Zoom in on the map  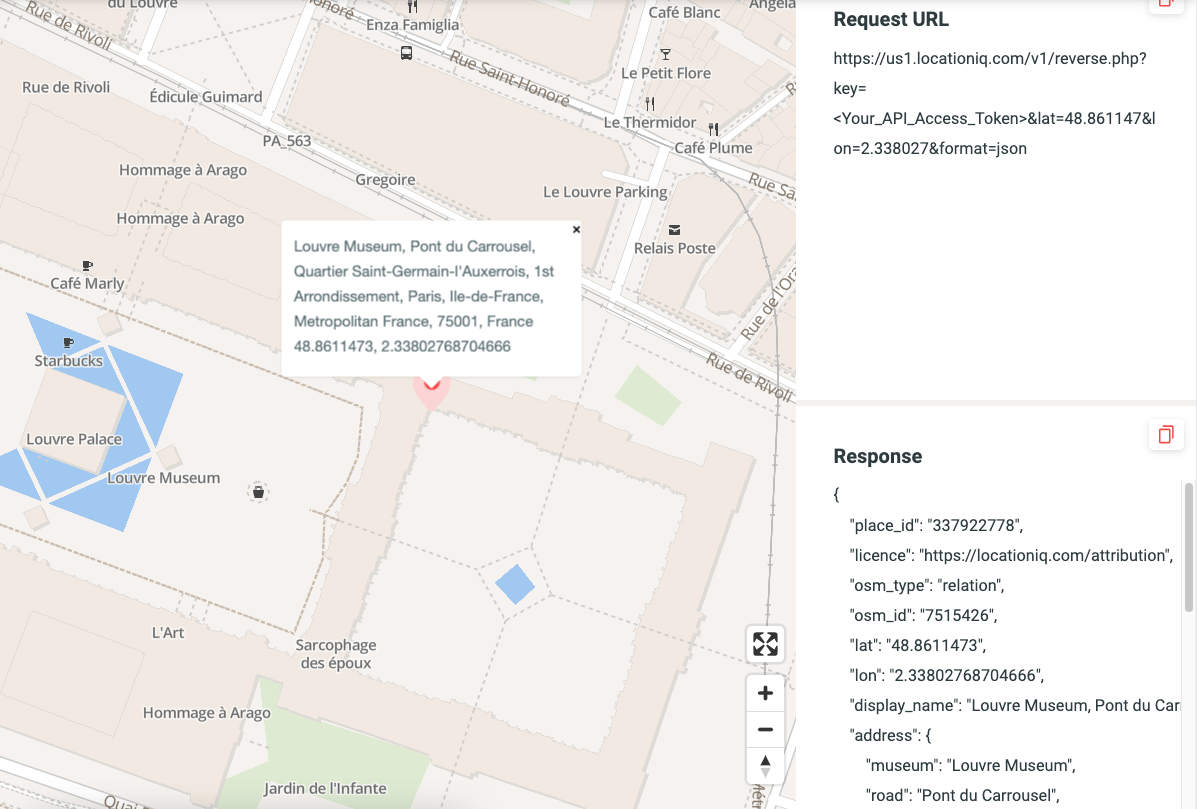click(x=765, y=693)
